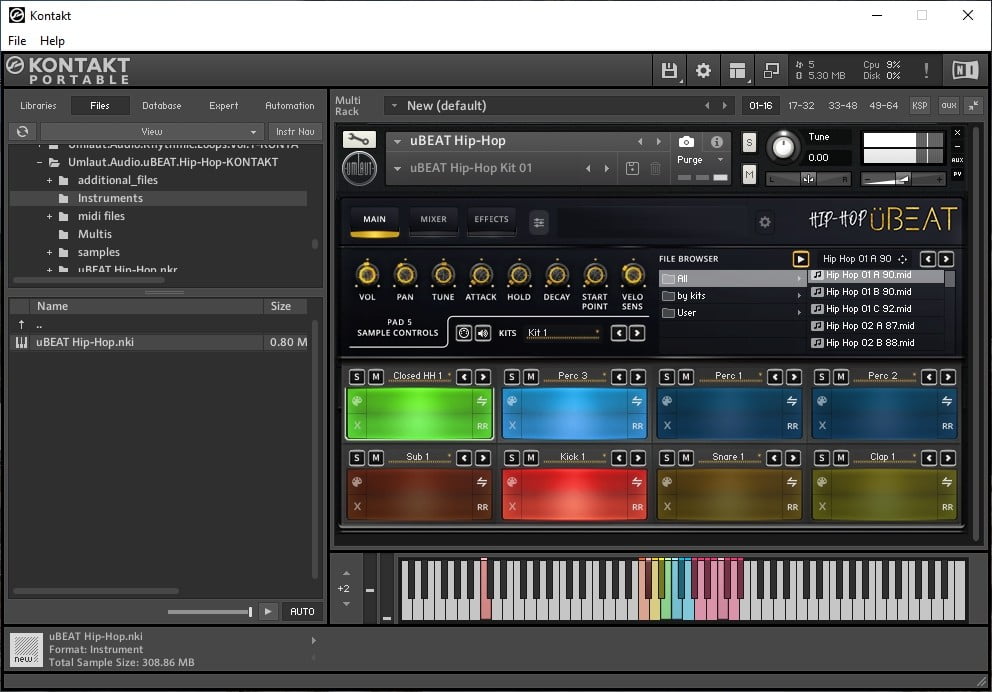Viewport: 992px width, 692px height.
Task: Click the aux button
Action: 948,106
